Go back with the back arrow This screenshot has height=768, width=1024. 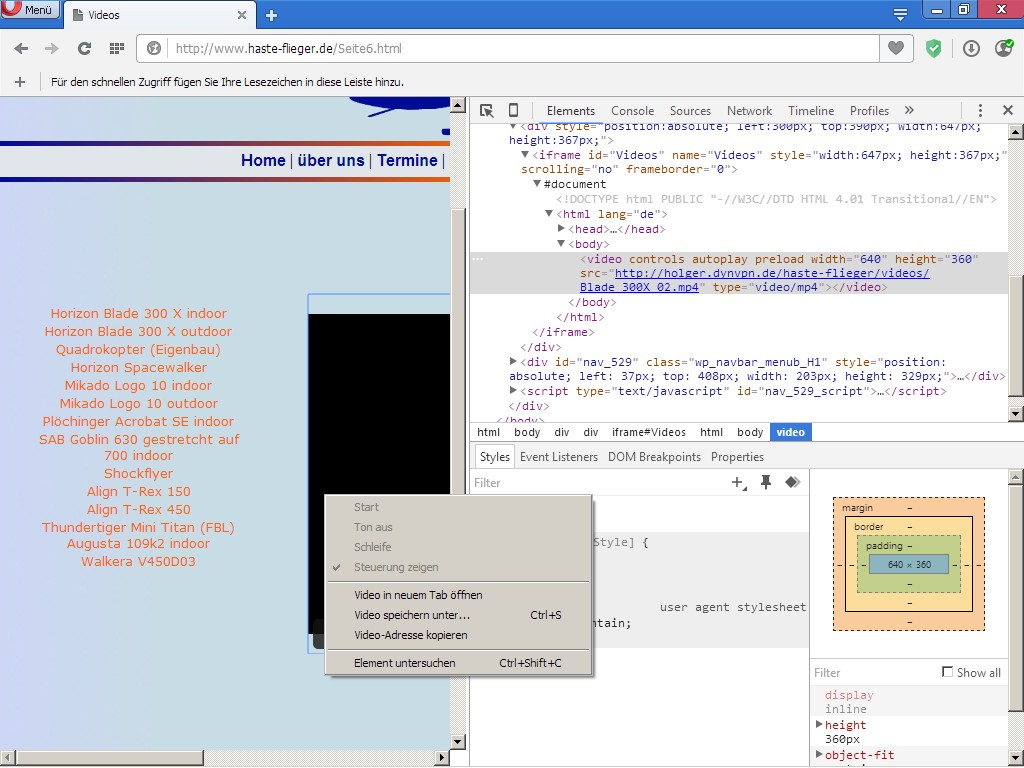coord(21,48)
